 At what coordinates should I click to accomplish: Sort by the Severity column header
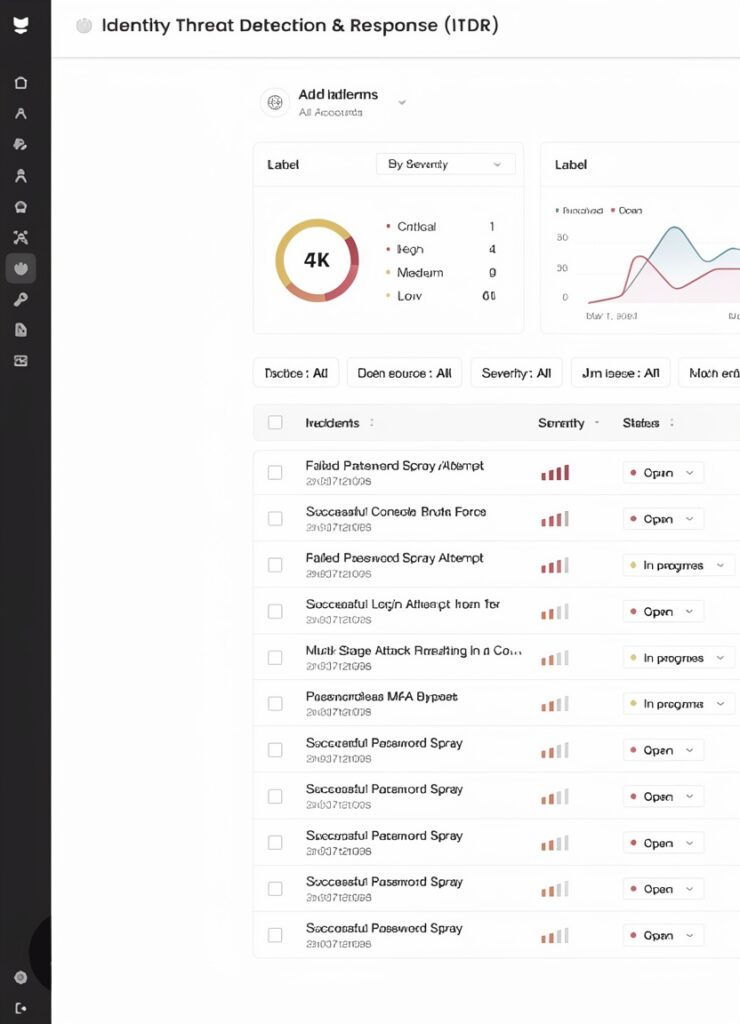[x=561, y=423]
